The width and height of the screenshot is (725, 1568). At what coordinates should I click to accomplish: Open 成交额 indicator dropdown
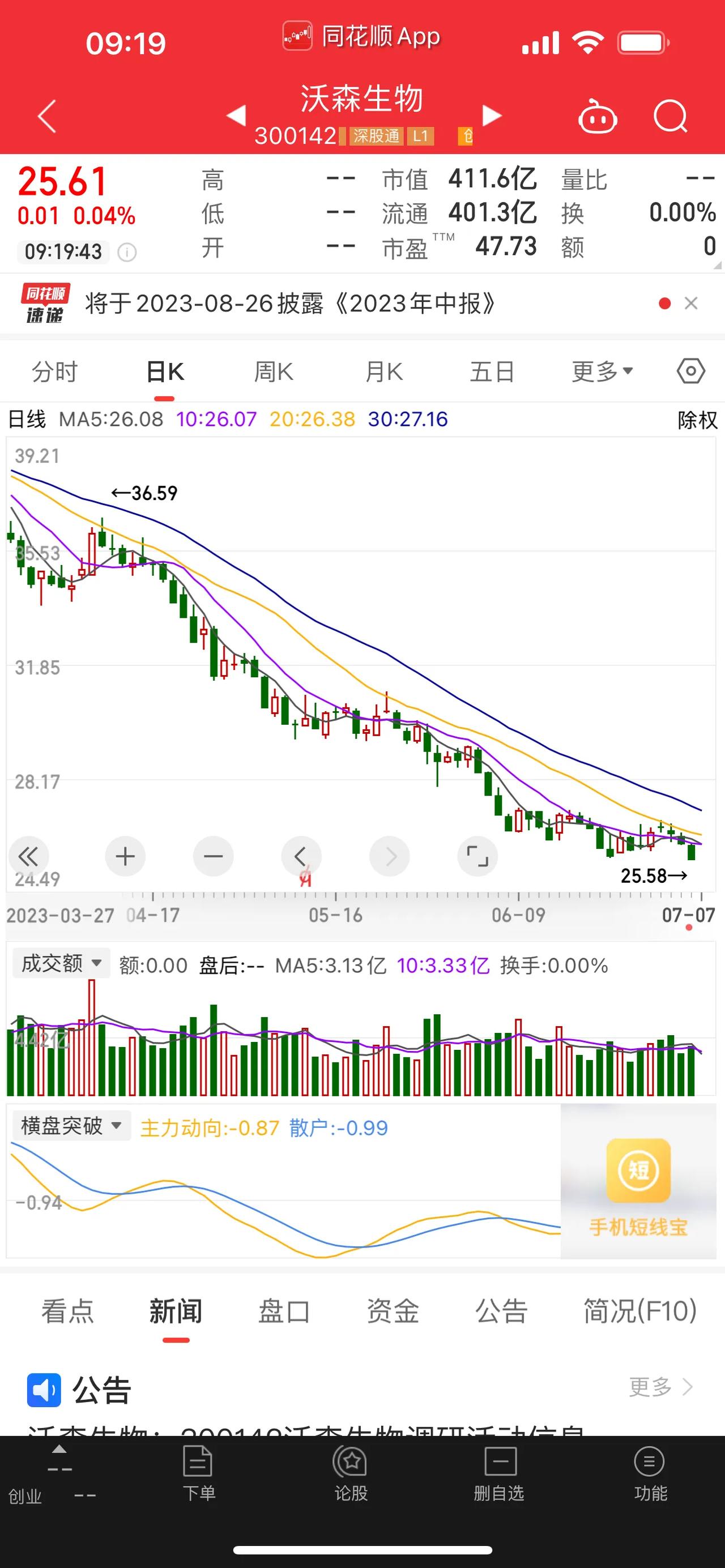[x=61, y=964]
